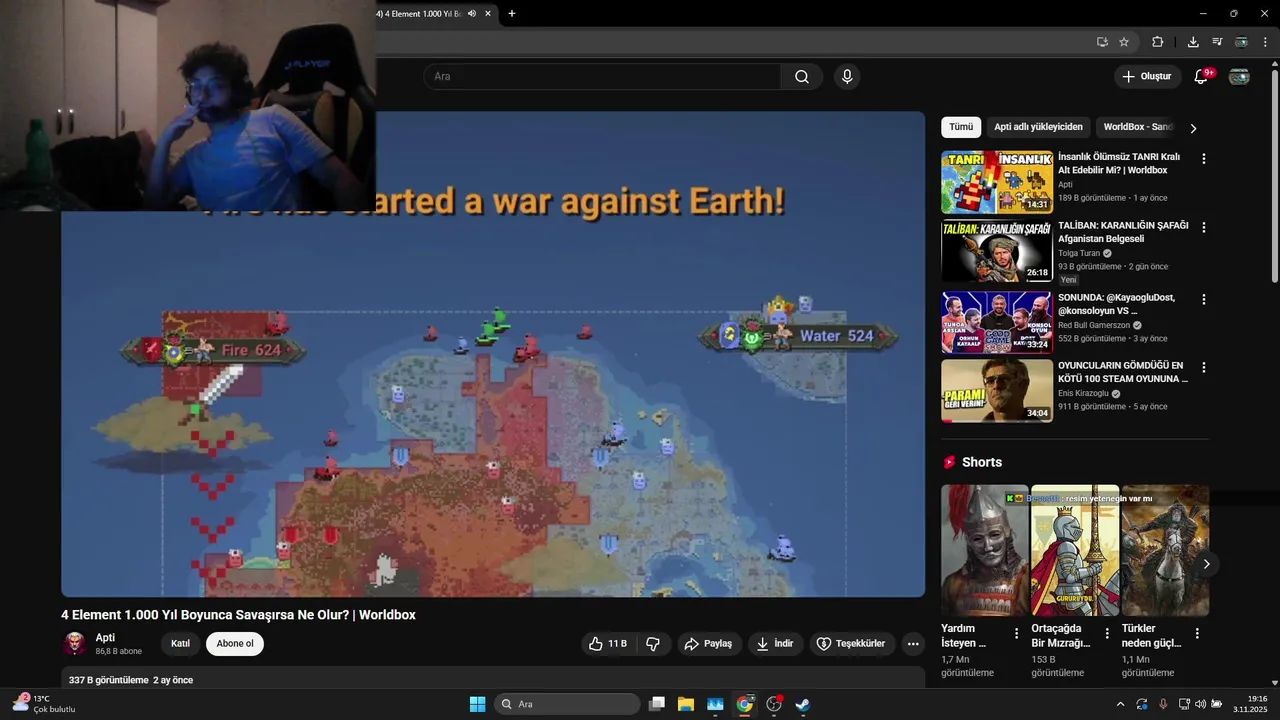Show hidden system tray icons chevron
The height and width of the screenshot is (720, 1280).
(x=1120, y=704)
